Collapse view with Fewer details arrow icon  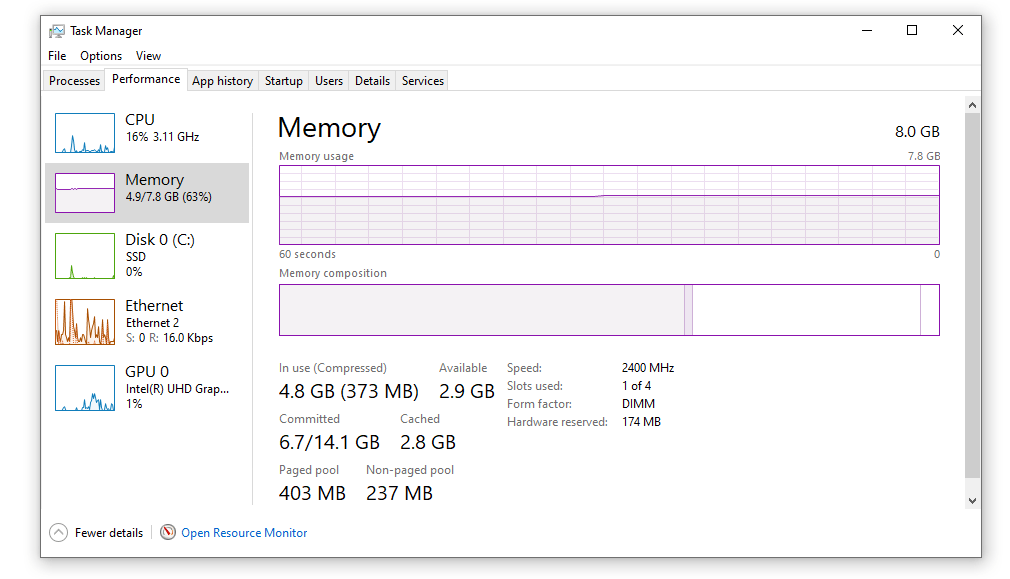[x=58, y=533]
